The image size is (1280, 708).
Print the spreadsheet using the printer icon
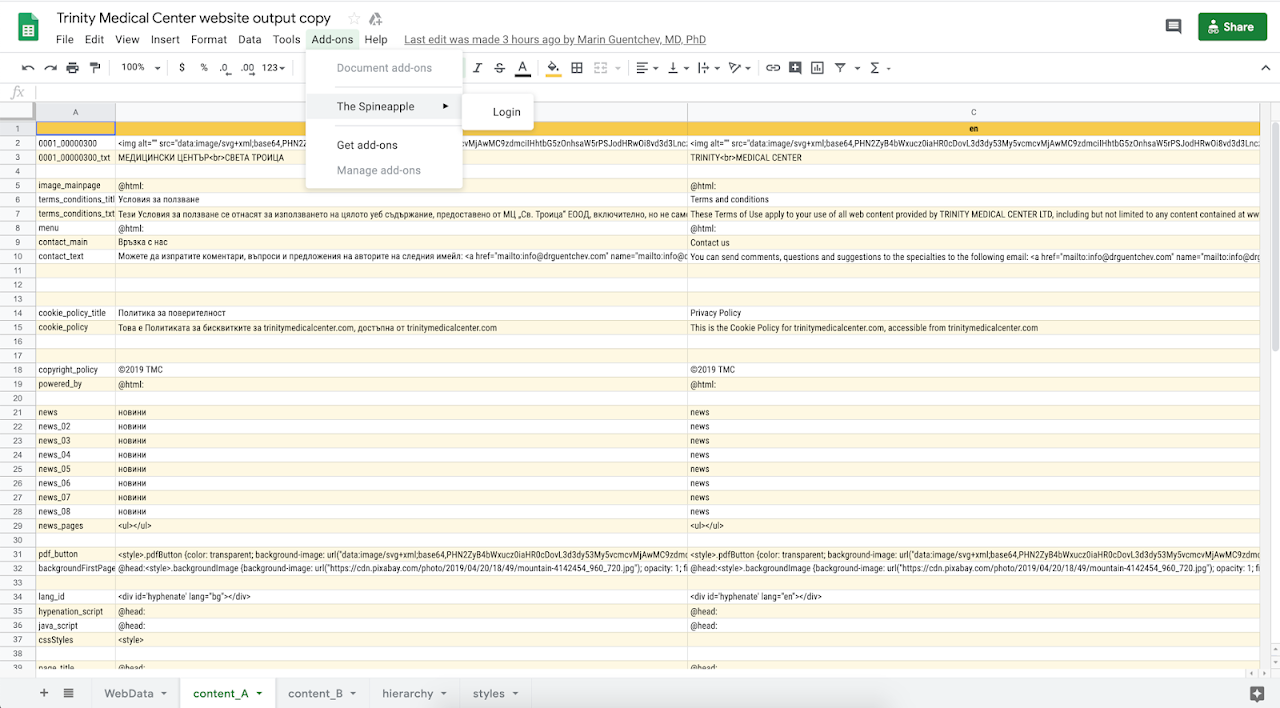point(72,68)
